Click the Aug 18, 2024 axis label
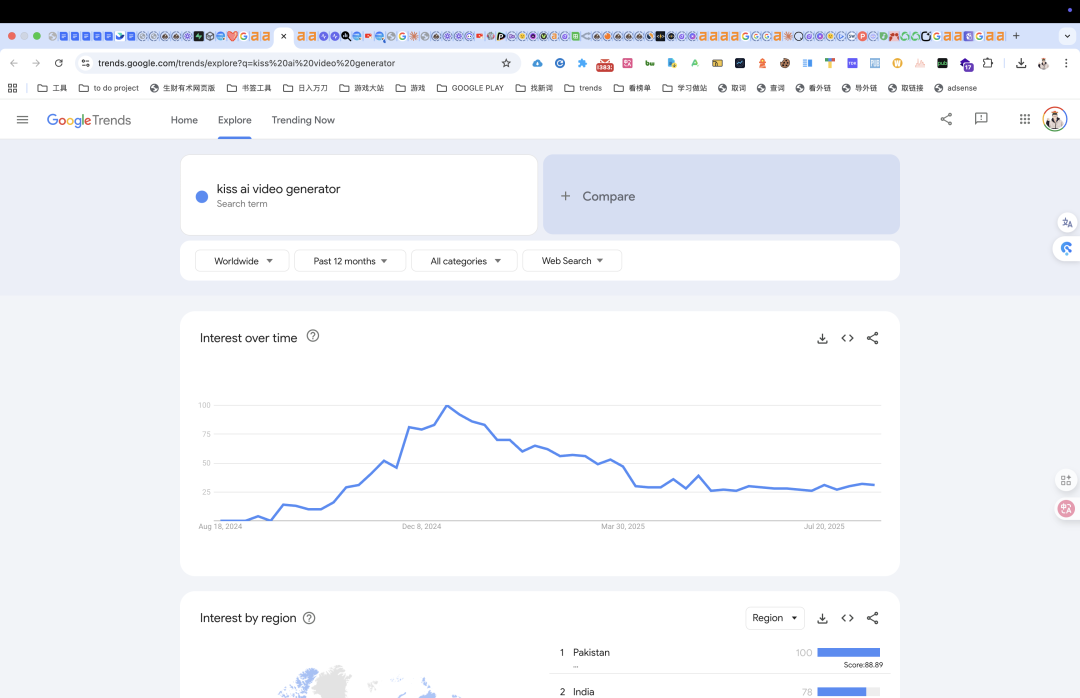Viewport: 1080px width, 698px height. pos(220,526)
